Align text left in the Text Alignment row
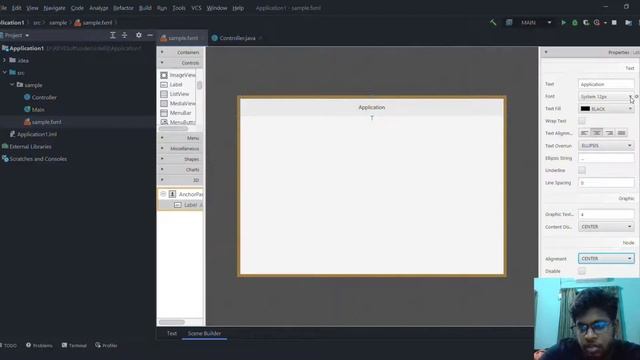This screenshot has width=640, height=360. tap(584, 133)
